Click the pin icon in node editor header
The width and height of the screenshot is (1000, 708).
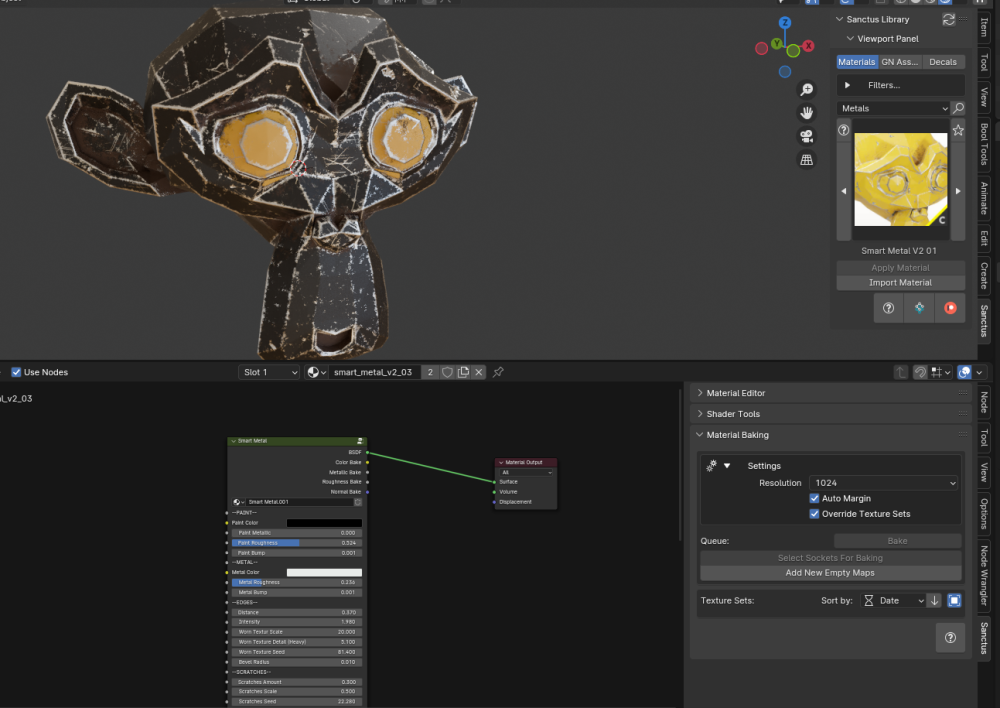pos(498,372)
